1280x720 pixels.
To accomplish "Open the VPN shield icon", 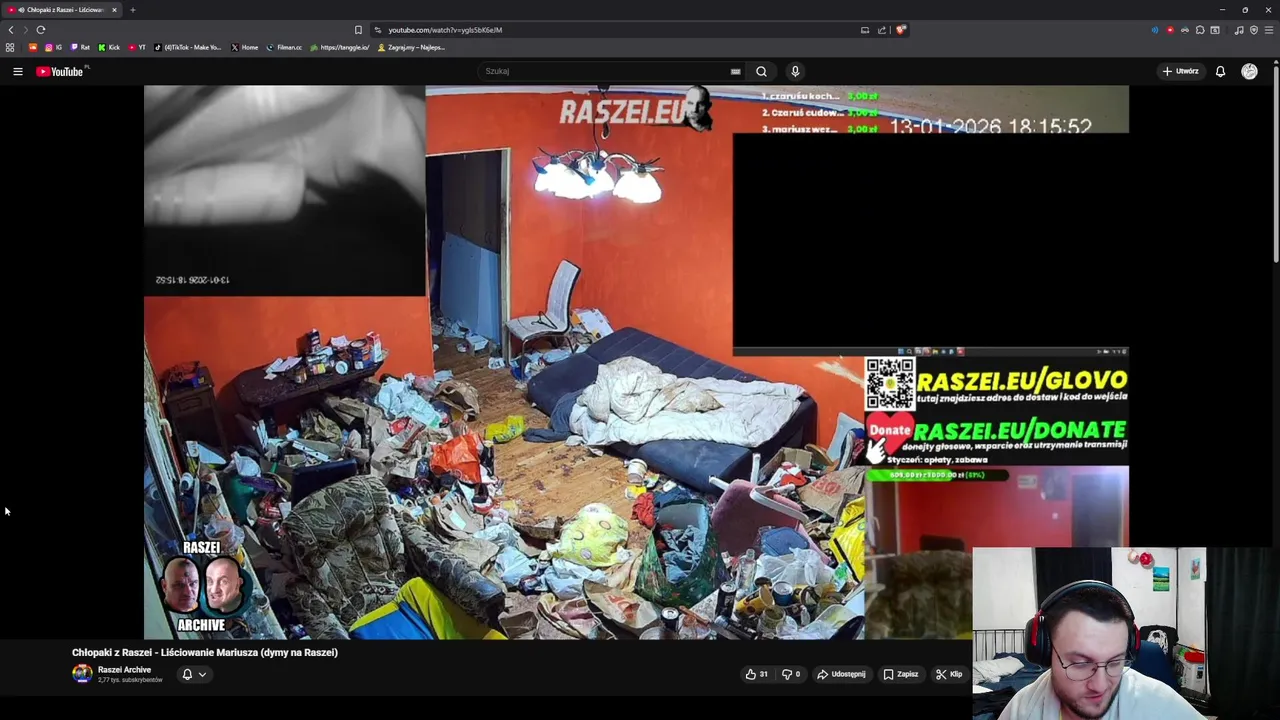I will pyautogui.click(x=1254, y=30).
